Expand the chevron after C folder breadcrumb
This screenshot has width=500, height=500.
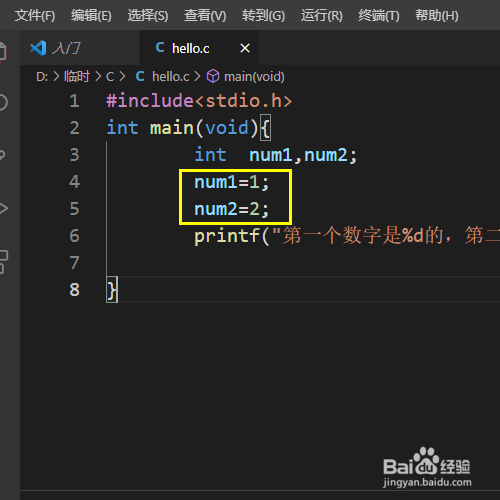tap(122, 77)
